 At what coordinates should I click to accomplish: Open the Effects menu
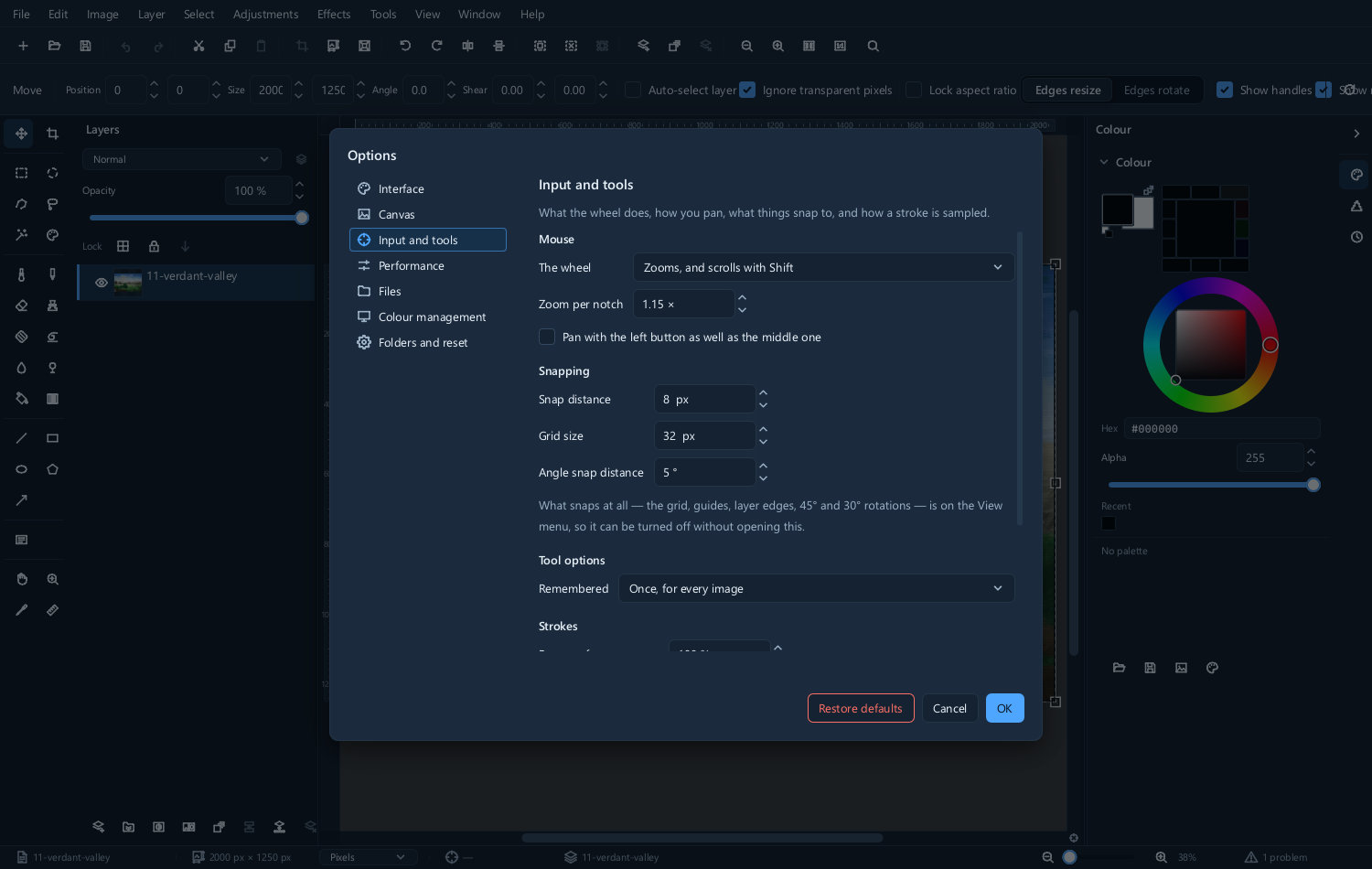[334, 14]
